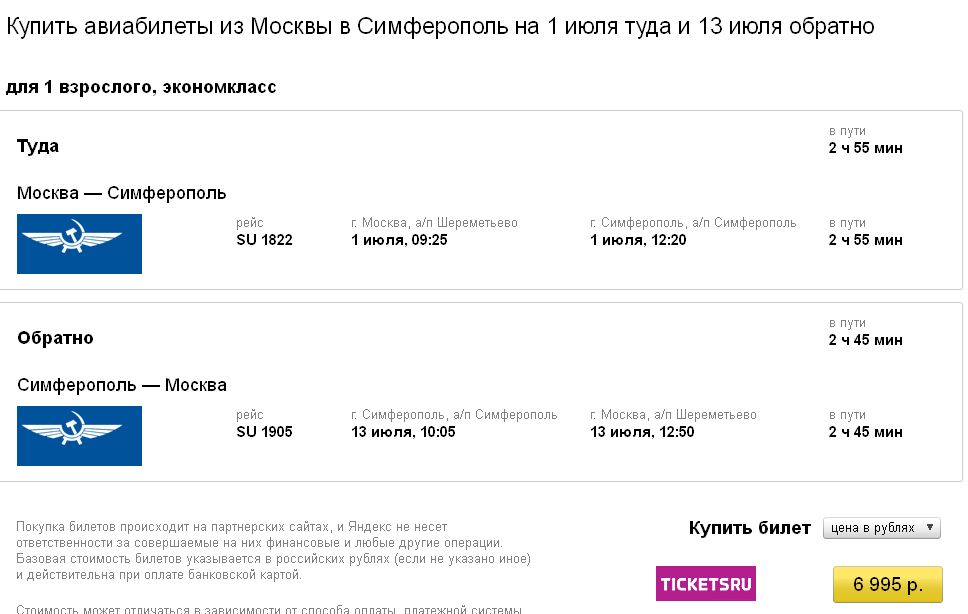Select flight number SU 1905
This screenshot has height=614, width=968.
(264, 432)
